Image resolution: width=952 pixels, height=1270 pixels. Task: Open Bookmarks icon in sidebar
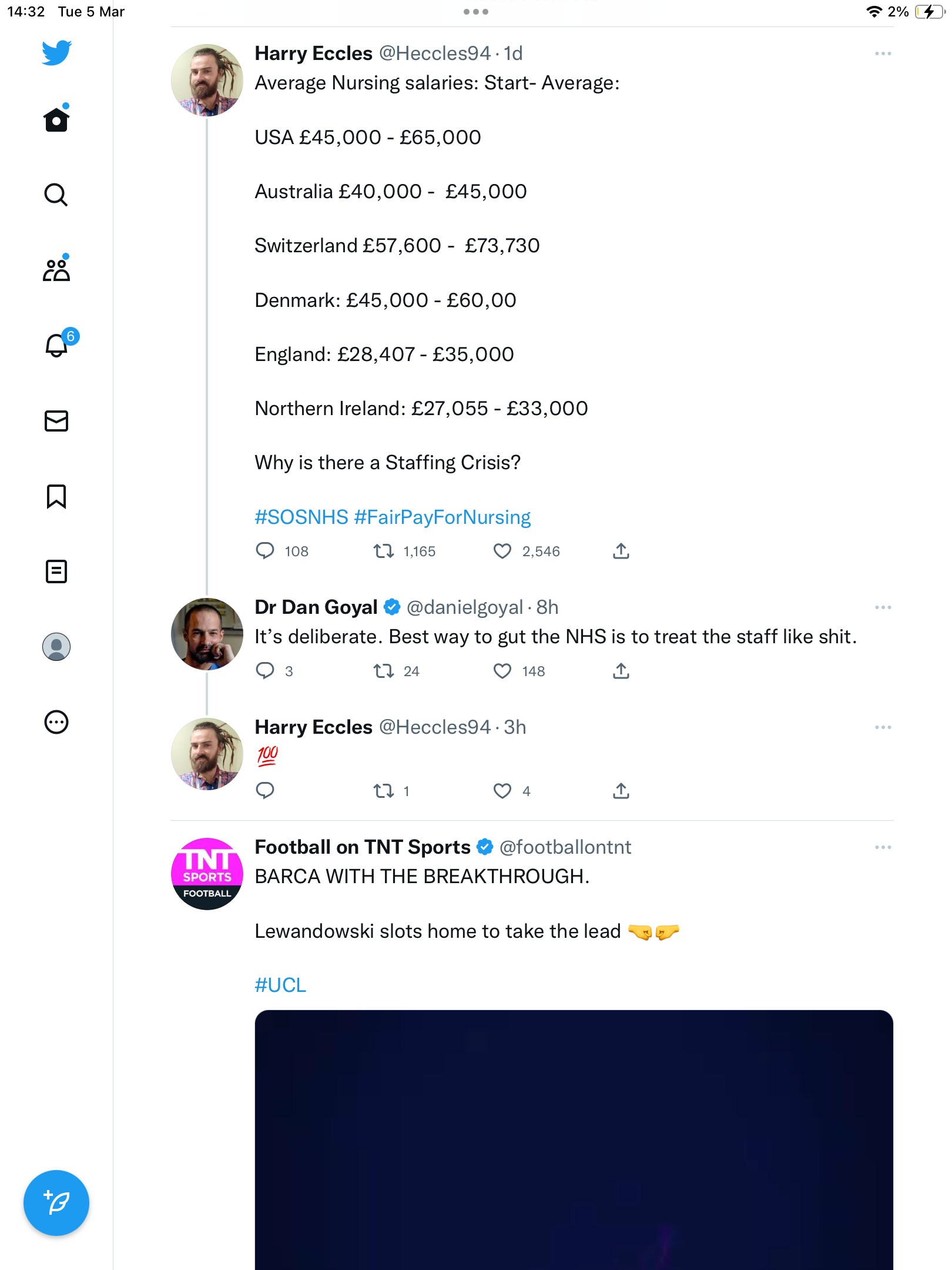[x=56, y=496]
